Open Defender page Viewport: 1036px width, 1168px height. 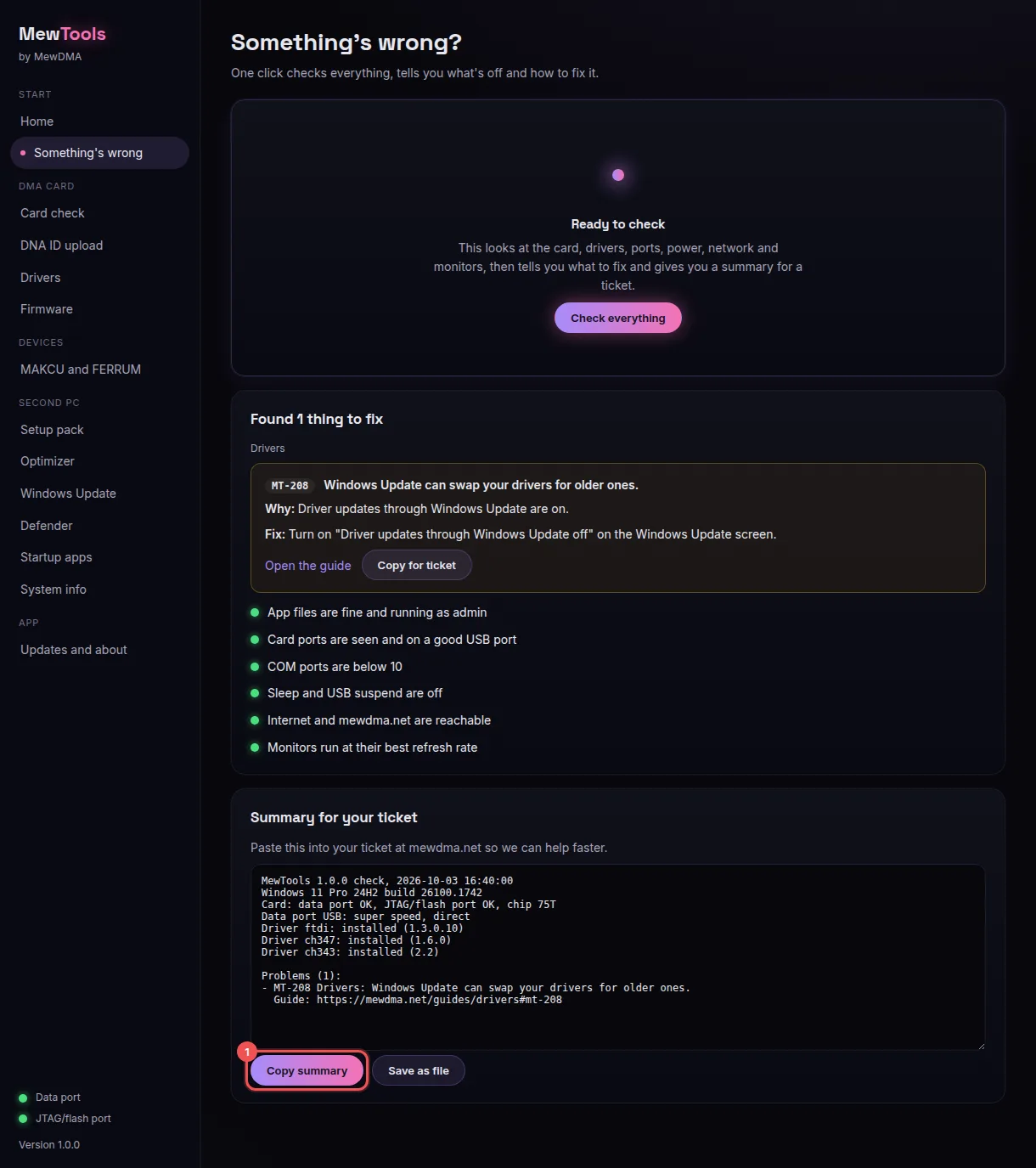coord(99,526)
